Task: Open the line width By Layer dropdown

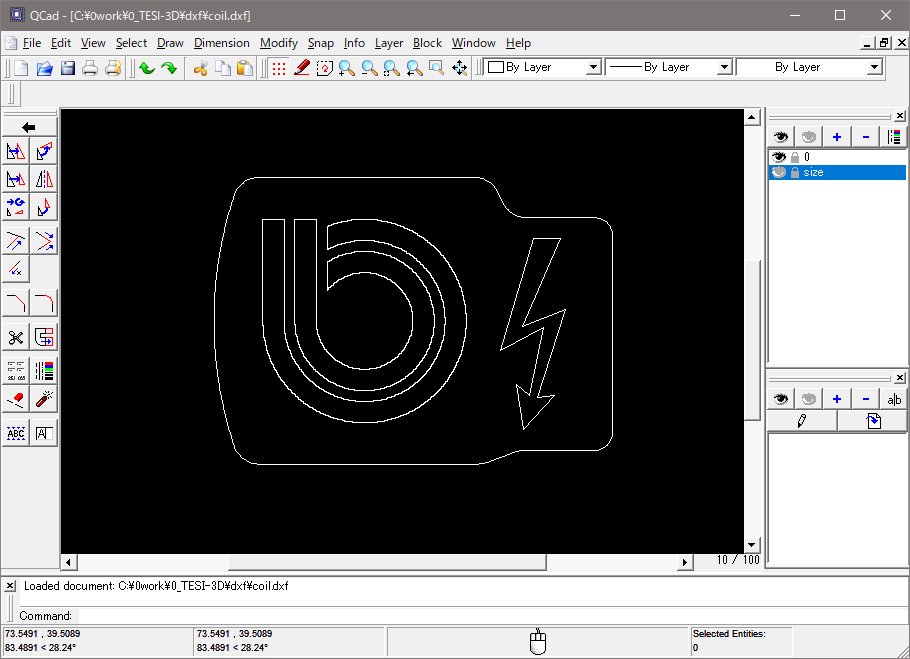Action: pos(669,67)
